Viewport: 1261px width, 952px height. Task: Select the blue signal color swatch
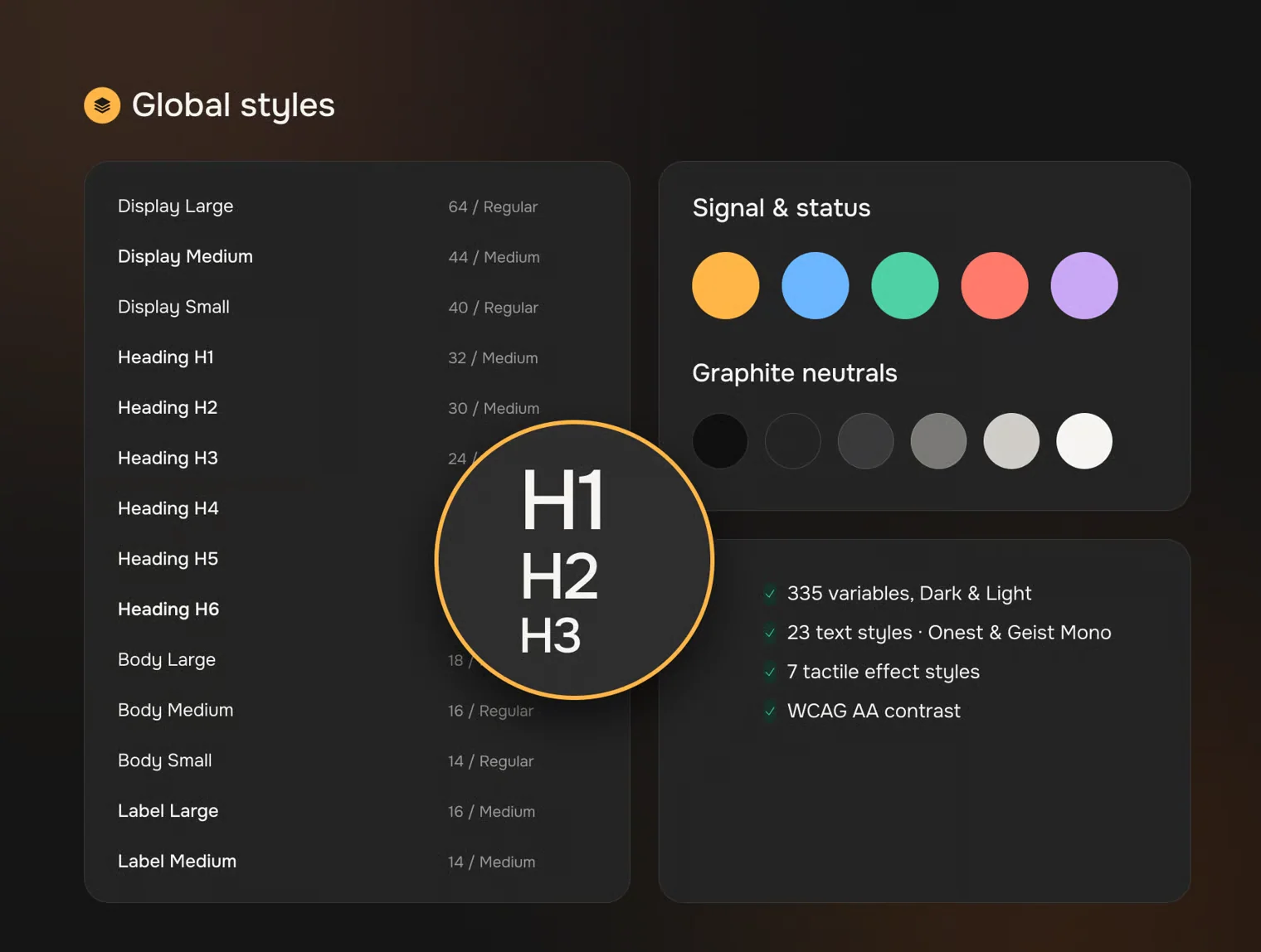point(816,285)
